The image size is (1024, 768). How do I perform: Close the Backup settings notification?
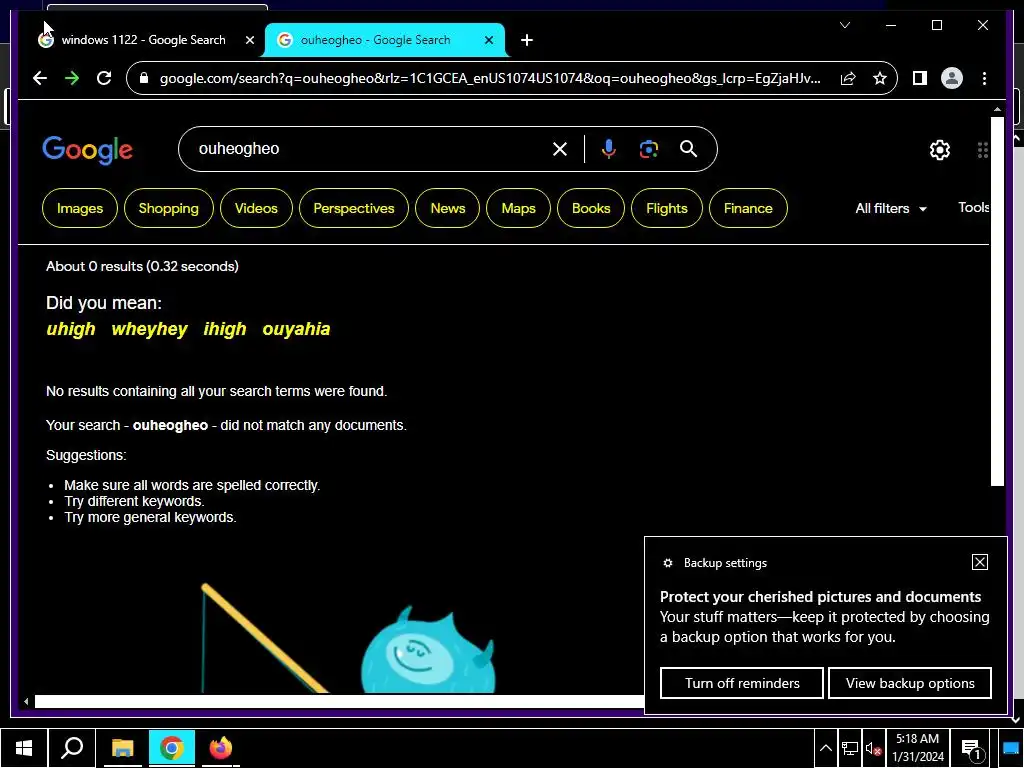(980, 562)
